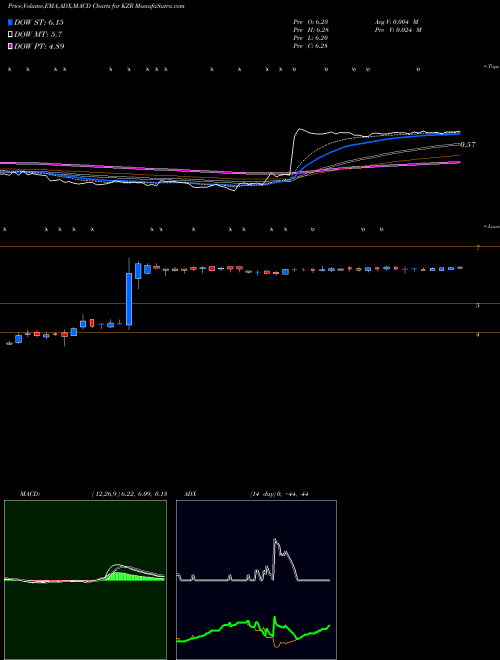
Task: Click the '<Lows' marker label
Action: 492,226
